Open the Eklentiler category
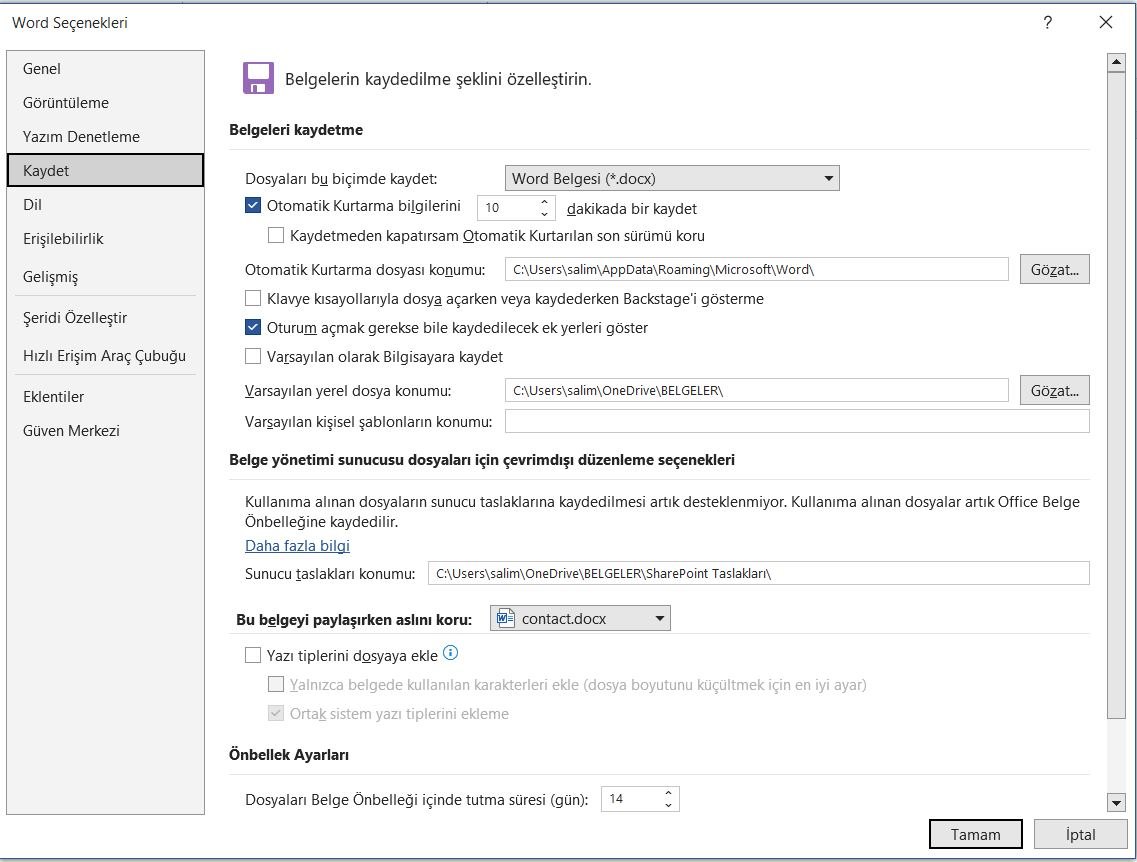 [x=105, y=397]
